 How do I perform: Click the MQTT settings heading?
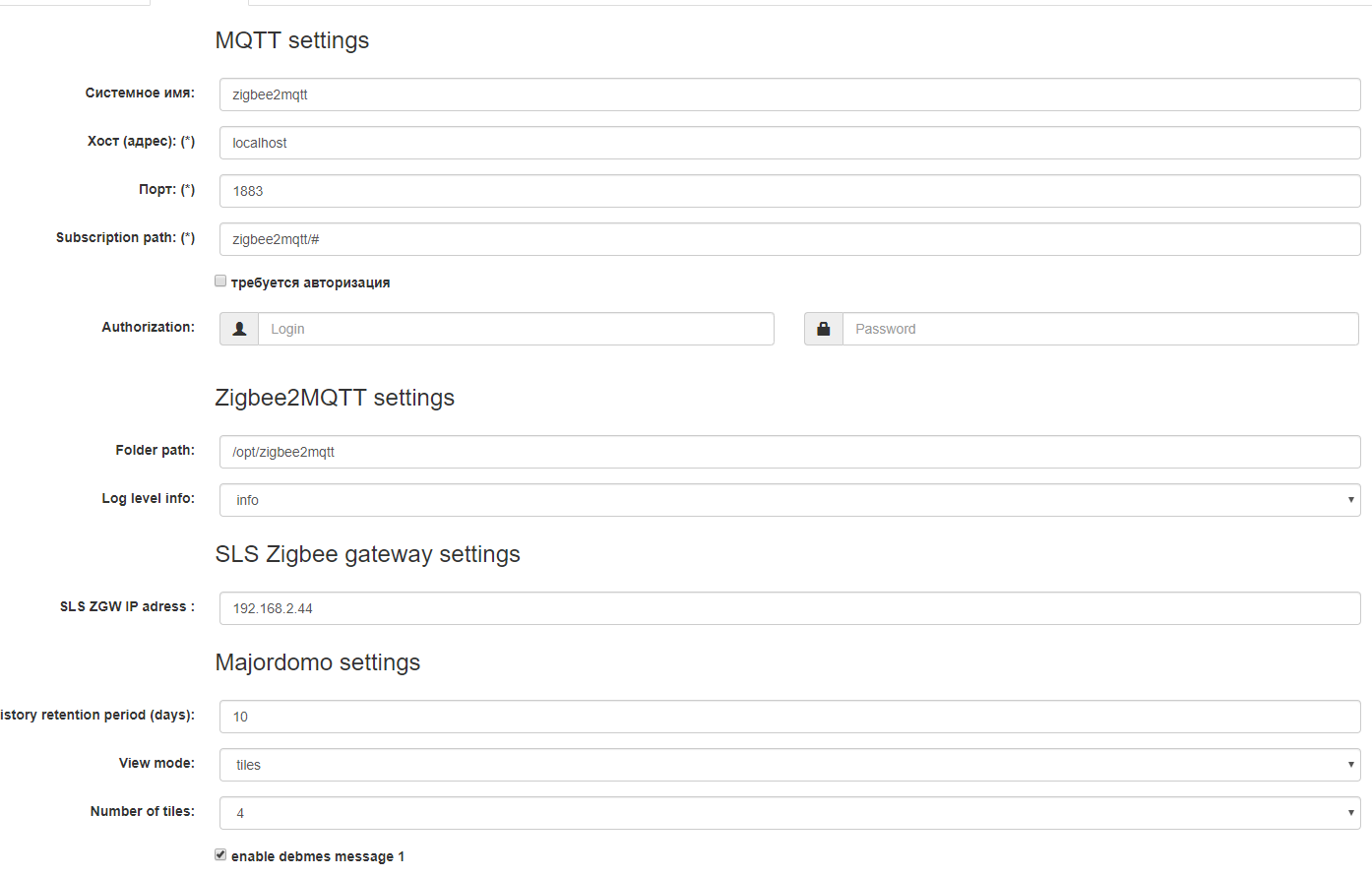tap(292, 40)
